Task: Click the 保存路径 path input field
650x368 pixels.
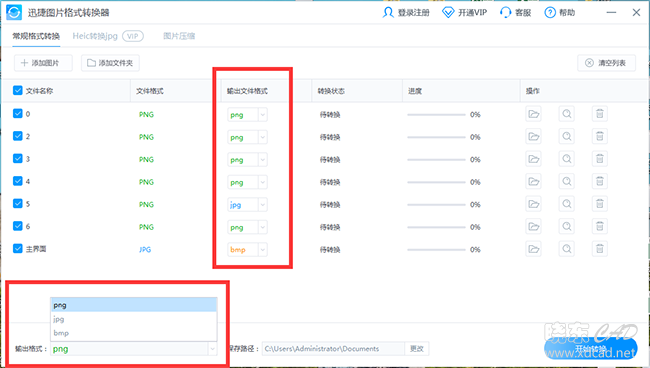Action: (x=333, y=349)
